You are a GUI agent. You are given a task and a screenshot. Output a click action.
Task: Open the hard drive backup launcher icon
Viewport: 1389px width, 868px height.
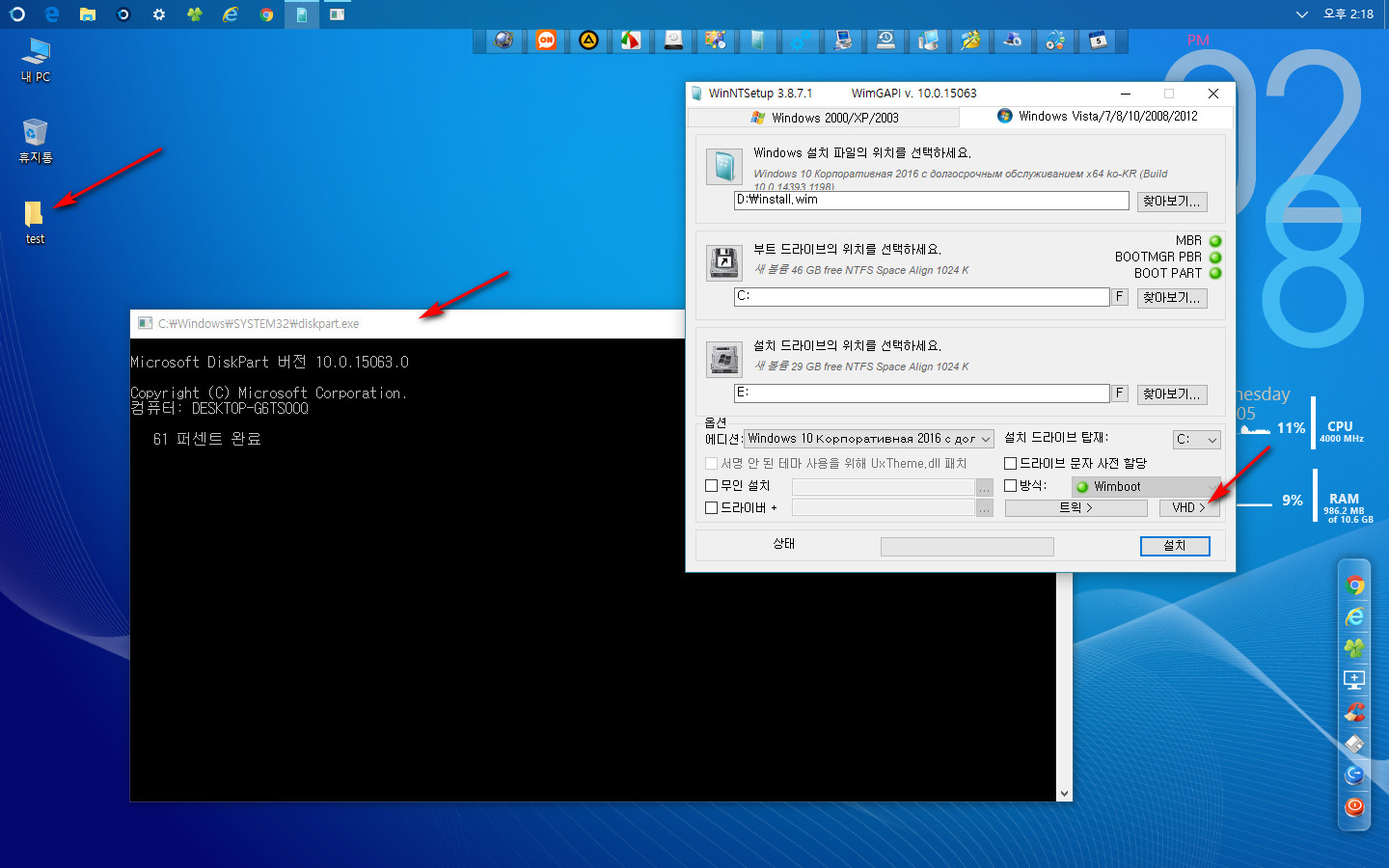point(673,41)
